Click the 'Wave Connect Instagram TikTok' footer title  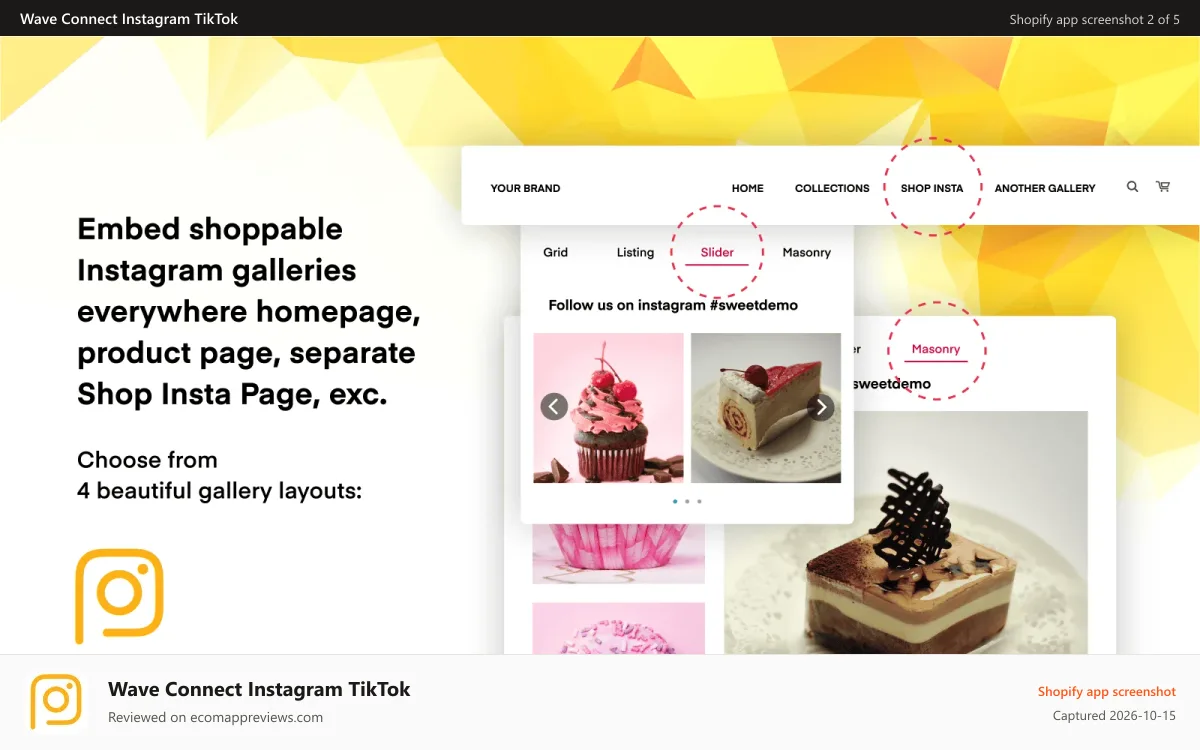(x=259, y=689)
